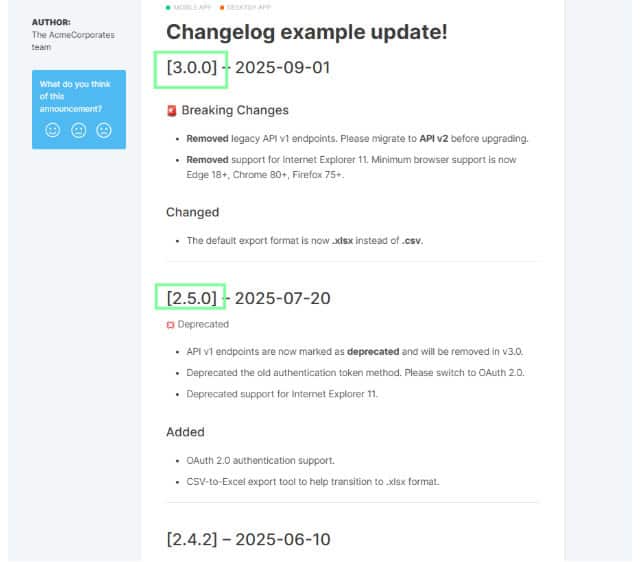
Task: Click the green Mobile App tag dot
Action: tap(168, 7)
